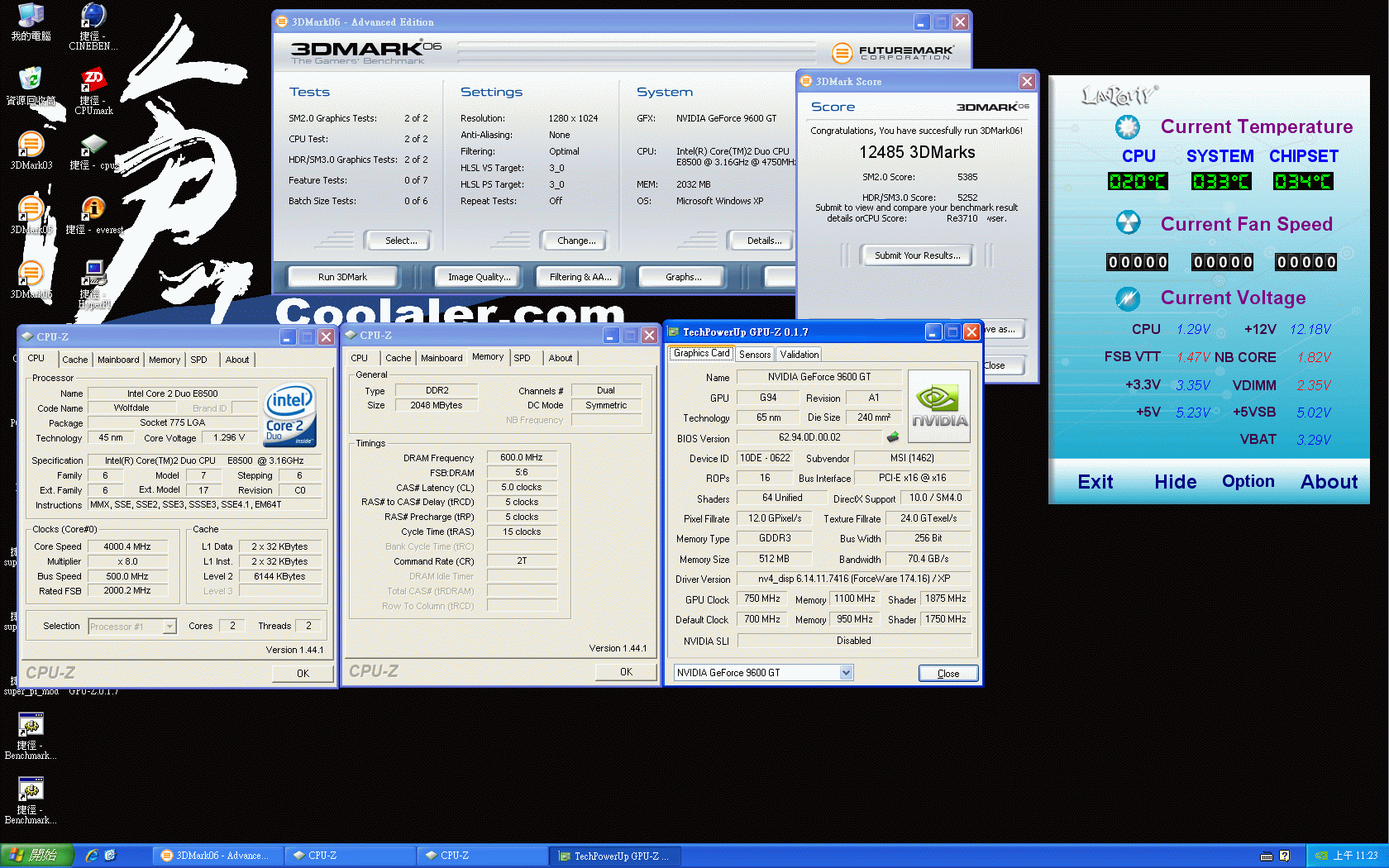Activate 3DMark06 taskbar button
The height and width of the screenshot is (868, 1389).
point(217,856)
